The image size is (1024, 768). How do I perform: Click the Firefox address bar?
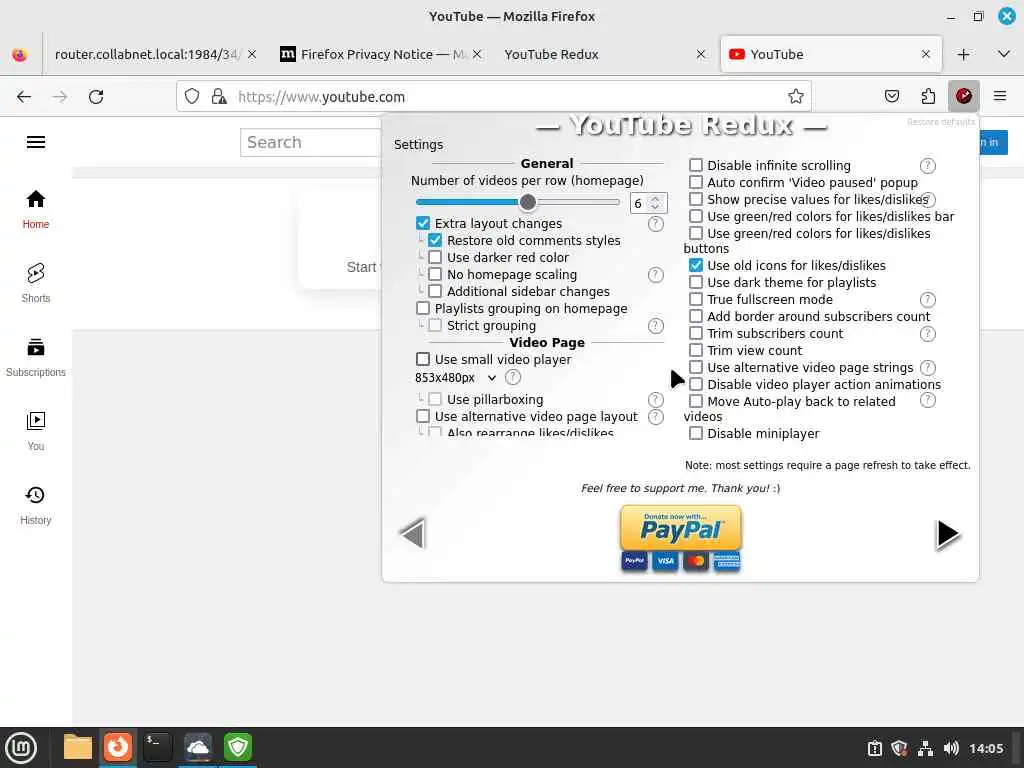point(494,97)
